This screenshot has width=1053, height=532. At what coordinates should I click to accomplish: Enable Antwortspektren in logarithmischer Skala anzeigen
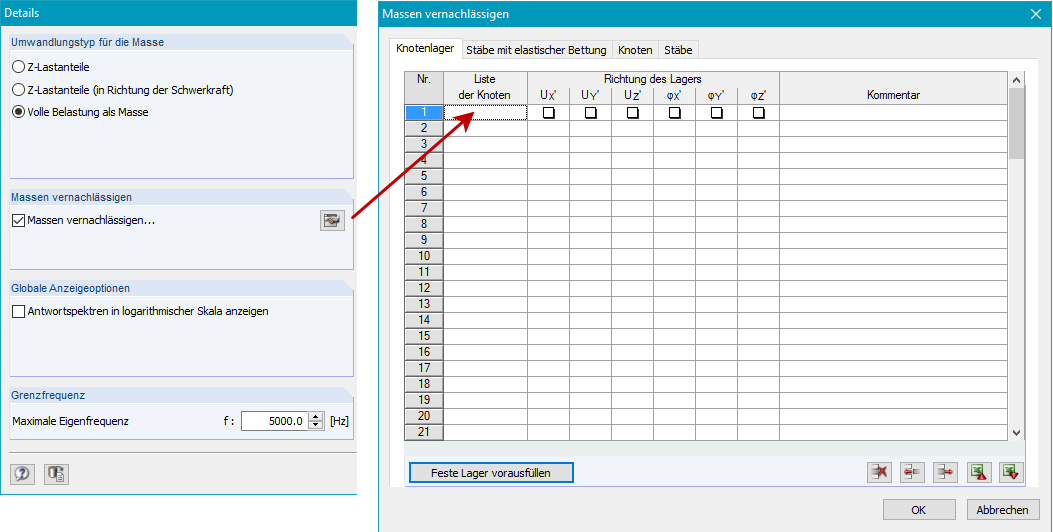(19, 311)
